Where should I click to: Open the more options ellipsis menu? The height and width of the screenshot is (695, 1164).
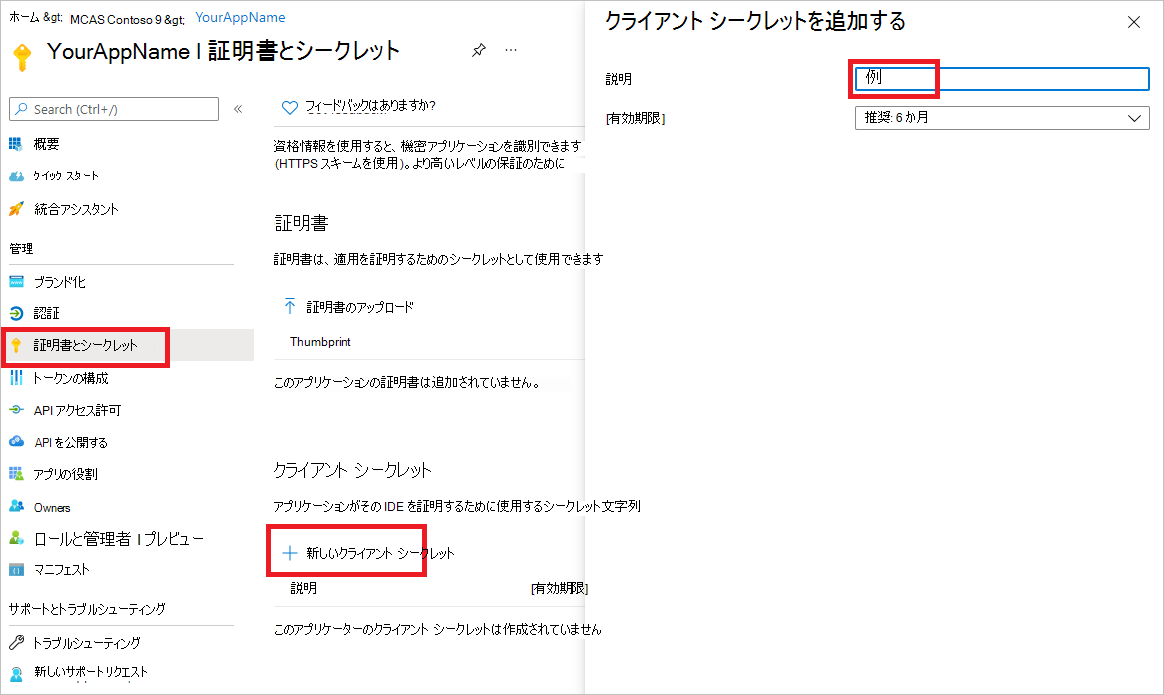click(x=511, y=50)
